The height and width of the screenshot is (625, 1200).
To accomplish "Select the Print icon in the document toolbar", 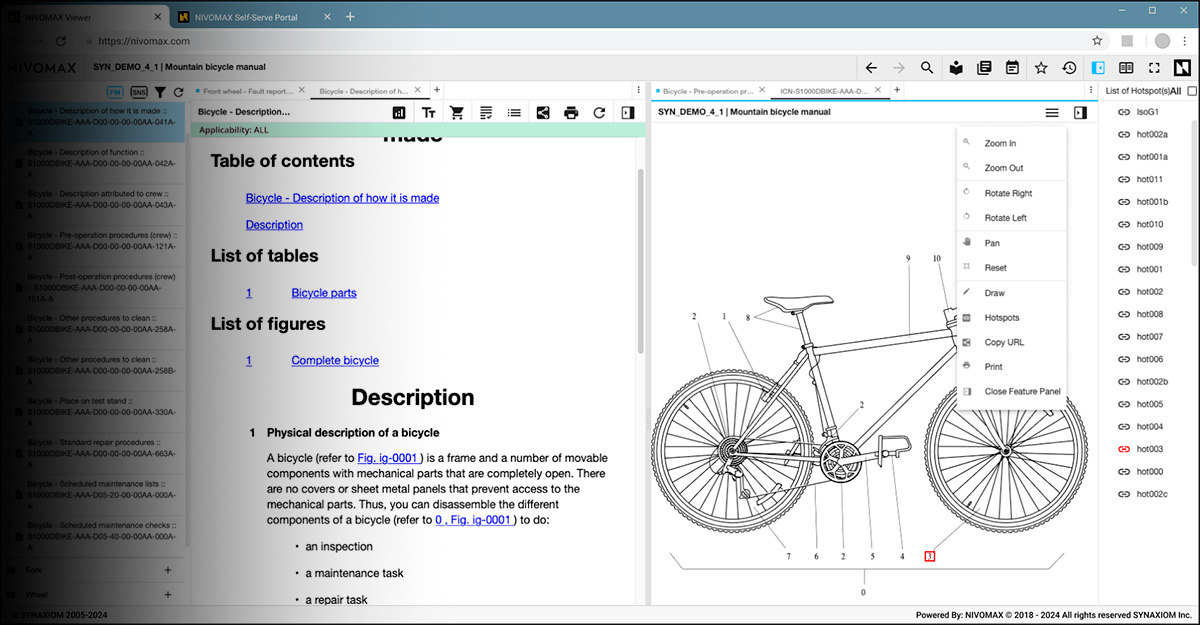I will pyautogui.click(x=570, y=111).
